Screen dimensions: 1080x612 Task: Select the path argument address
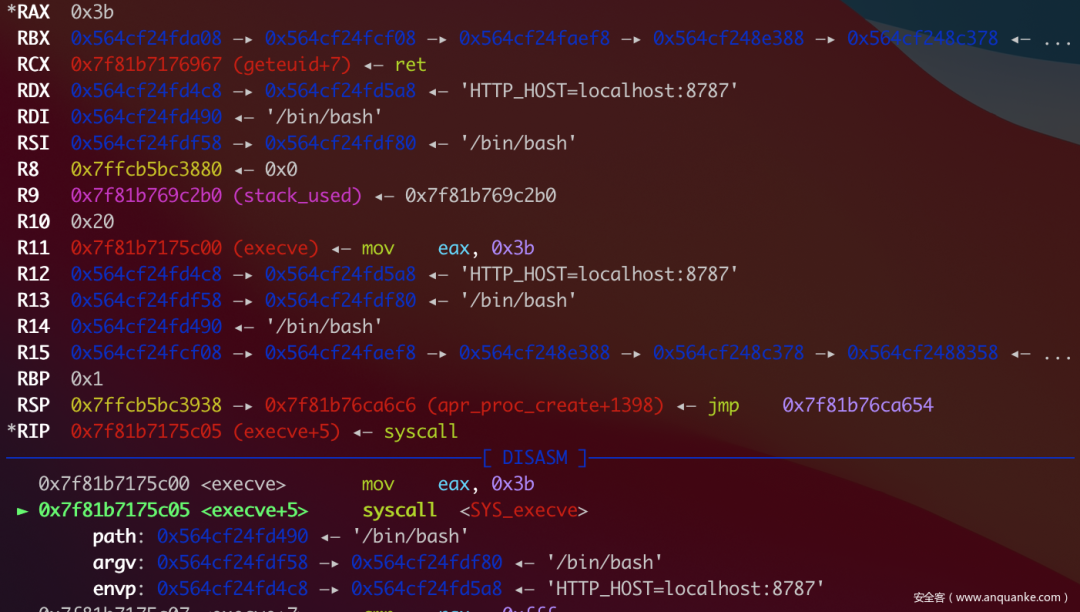coord(232,536)
